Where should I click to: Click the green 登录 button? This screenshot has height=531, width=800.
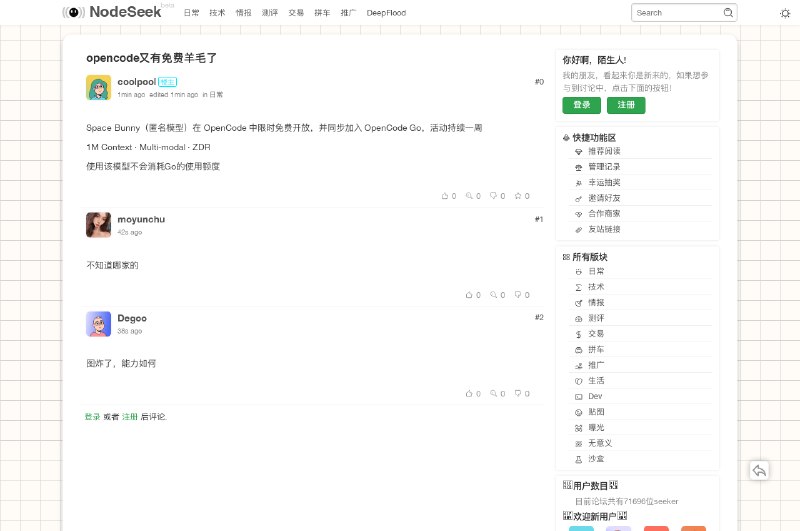click(582, 105)
